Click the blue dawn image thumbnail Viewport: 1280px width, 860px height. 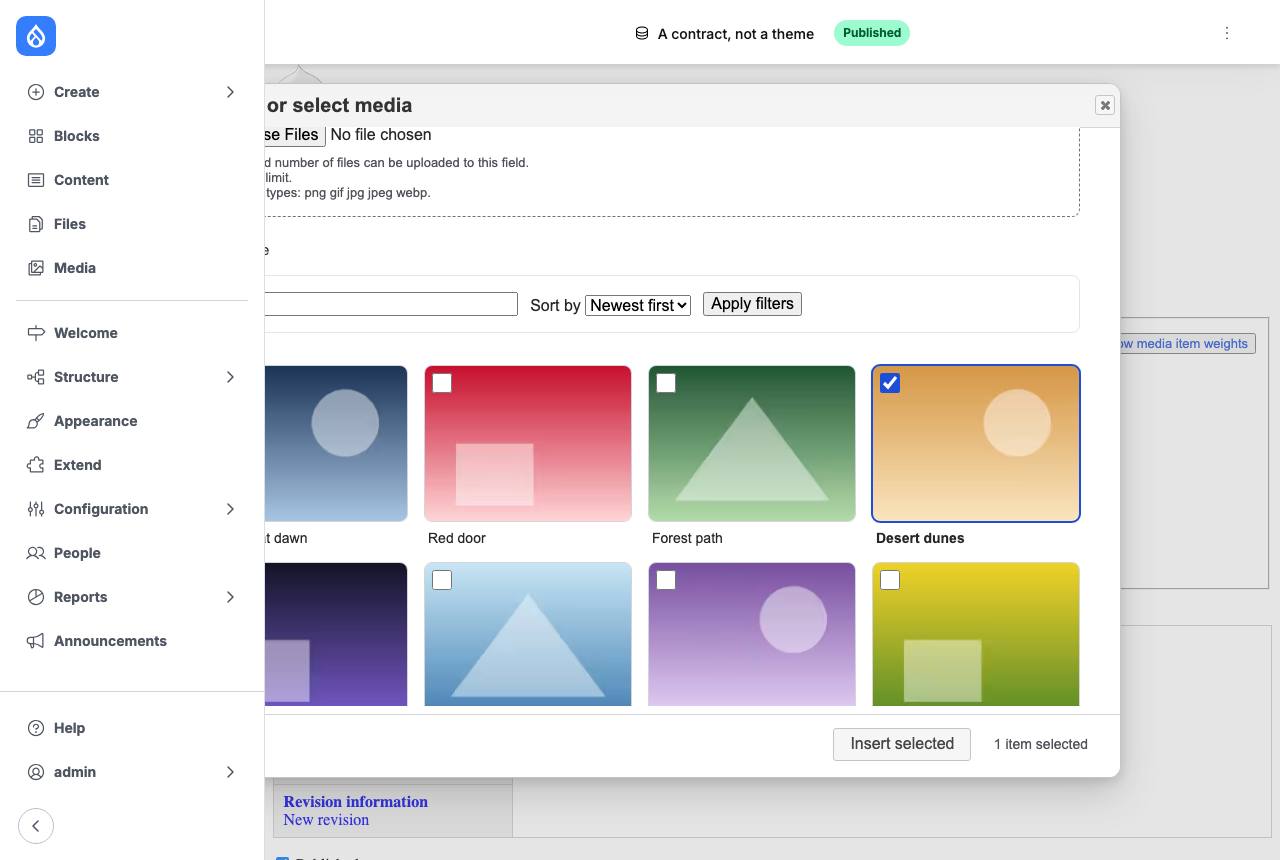pos(336,443)
